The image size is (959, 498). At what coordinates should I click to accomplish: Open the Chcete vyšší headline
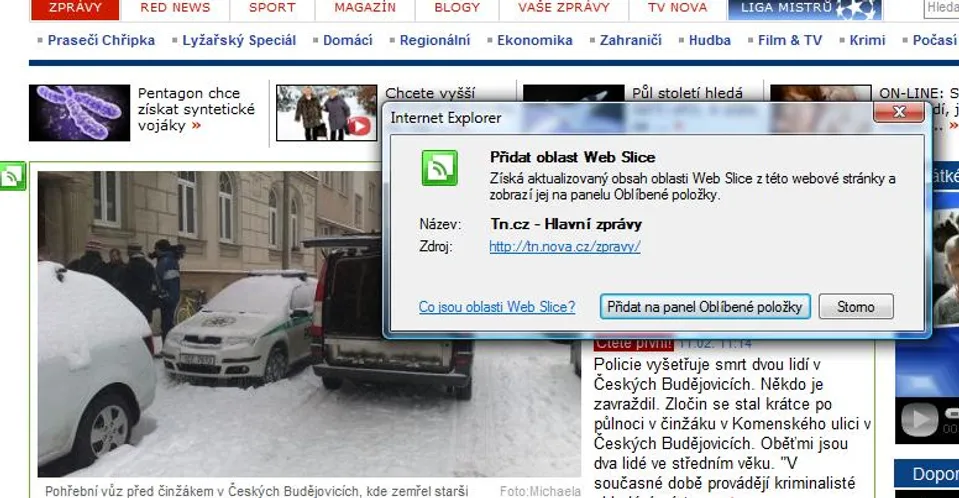[x=430, y=94]
